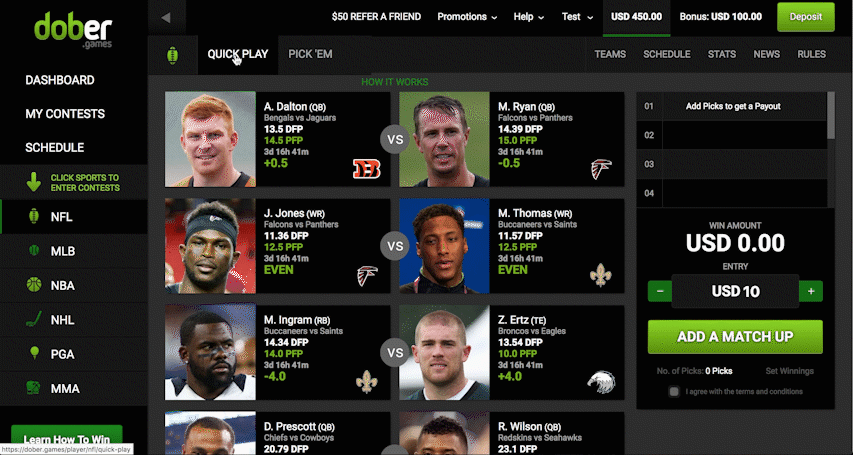Click the ADD A MATCH UP button

pos(735,337)
